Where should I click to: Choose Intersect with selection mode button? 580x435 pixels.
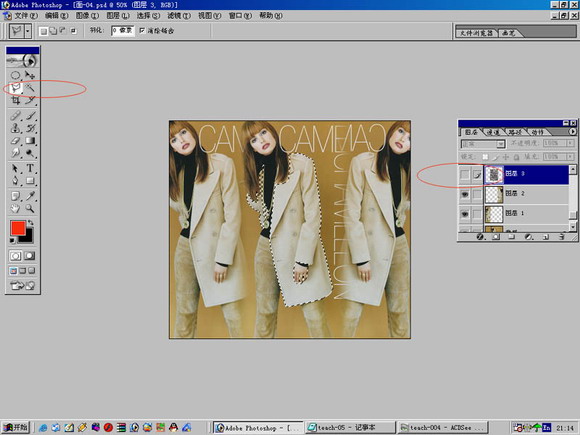[74, 31]
